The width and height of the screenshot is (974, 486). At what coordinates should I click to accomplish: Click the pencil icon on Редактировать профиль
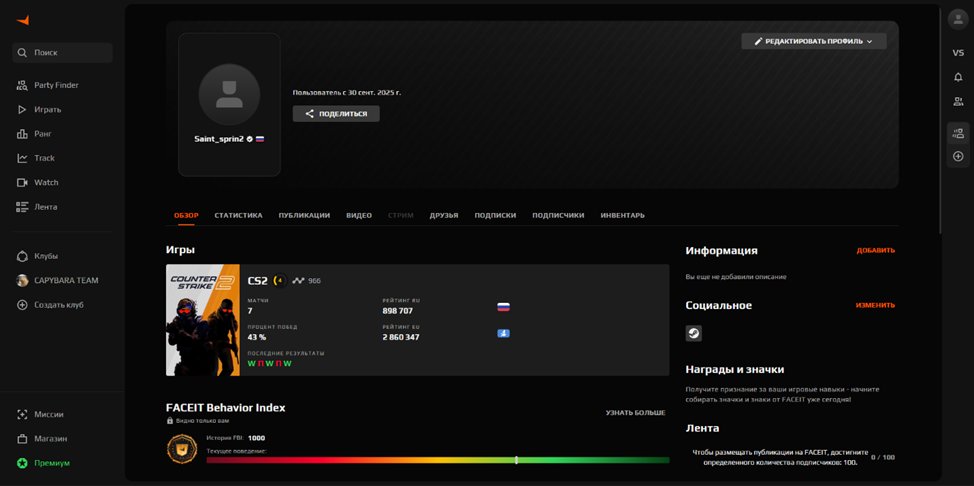758,41
